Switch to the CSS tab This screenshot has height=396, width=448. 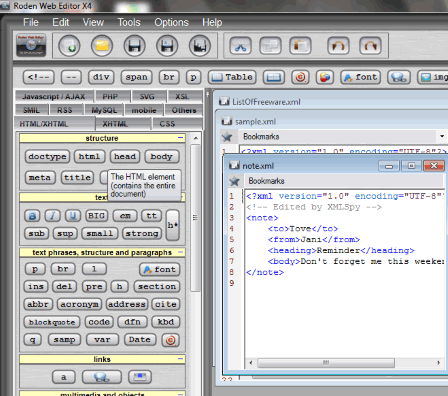177,124
